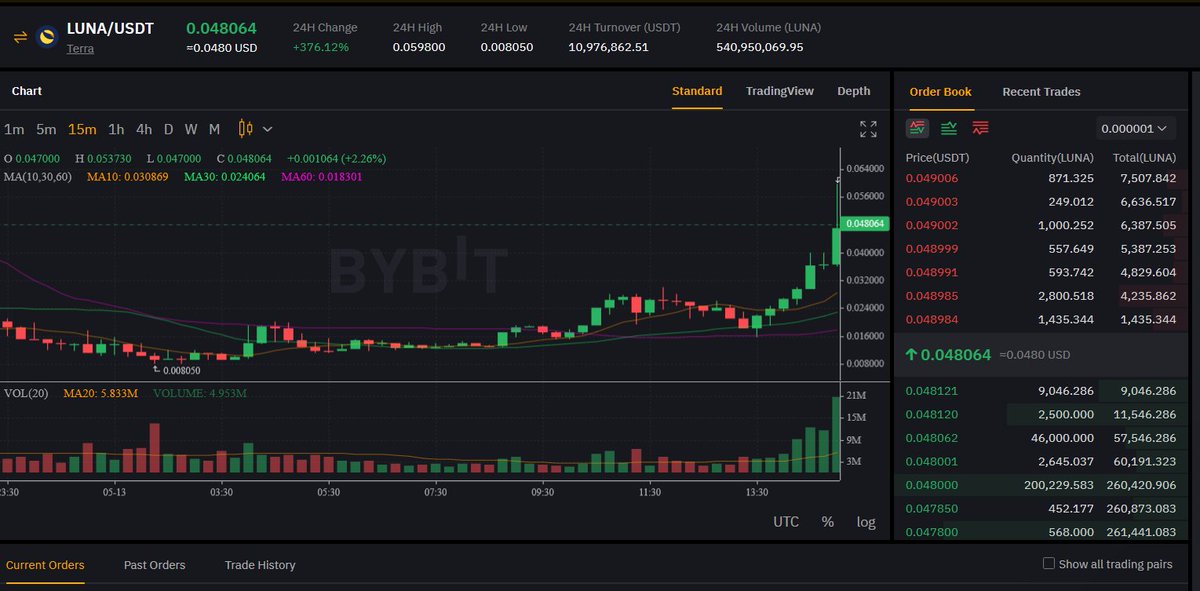Switch to TradingView chart tab
The width and height of the screenshot is (1200, 591).
click(x=780, y=91)
